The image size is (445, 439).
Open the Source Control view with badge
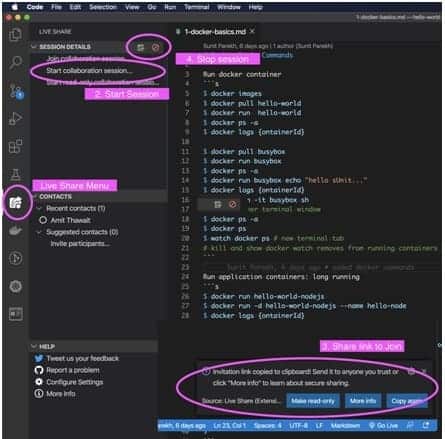tap(15, 91)
